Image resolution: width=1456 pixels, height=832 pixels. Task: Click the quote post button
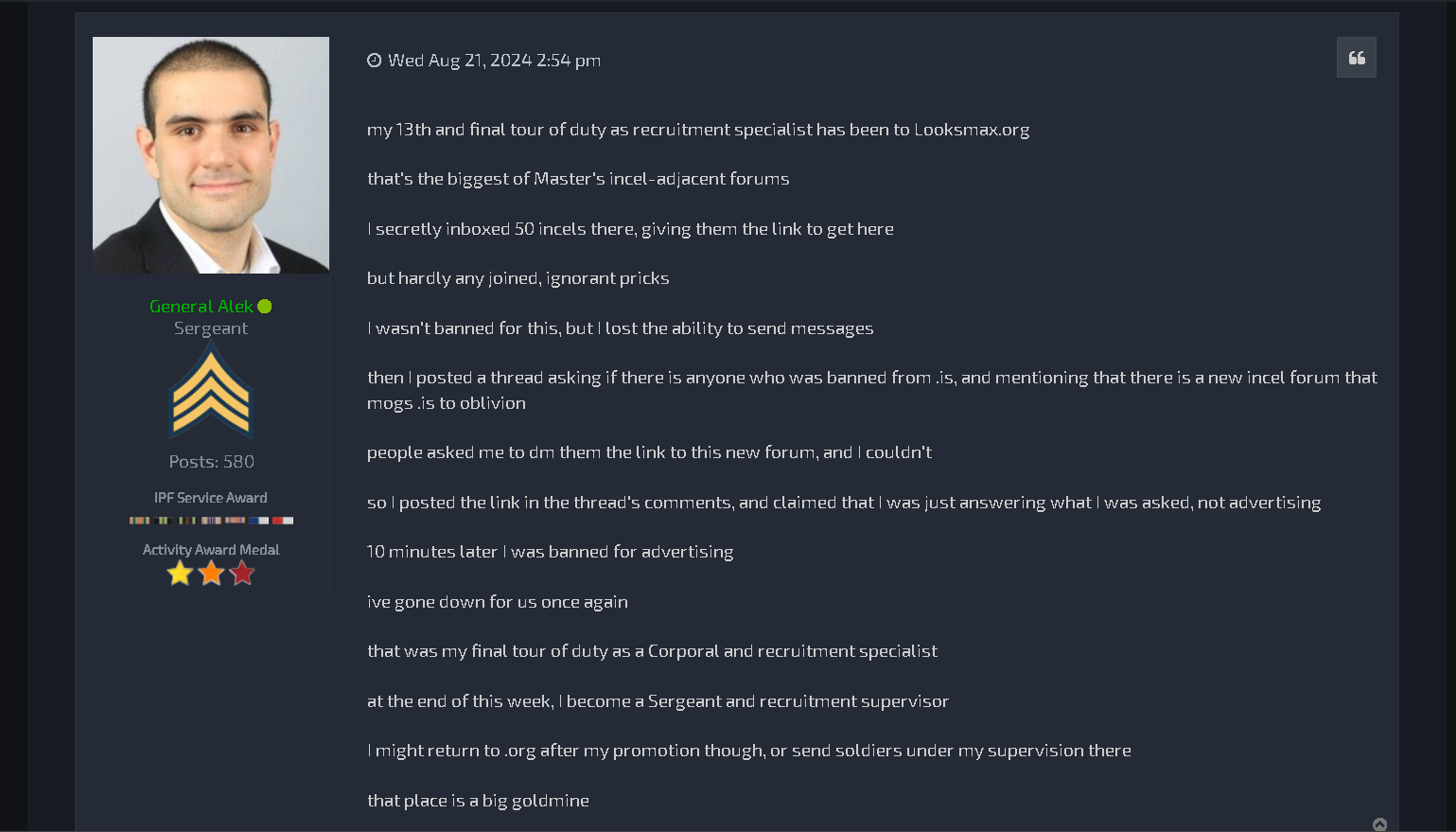click(1356, 58)
